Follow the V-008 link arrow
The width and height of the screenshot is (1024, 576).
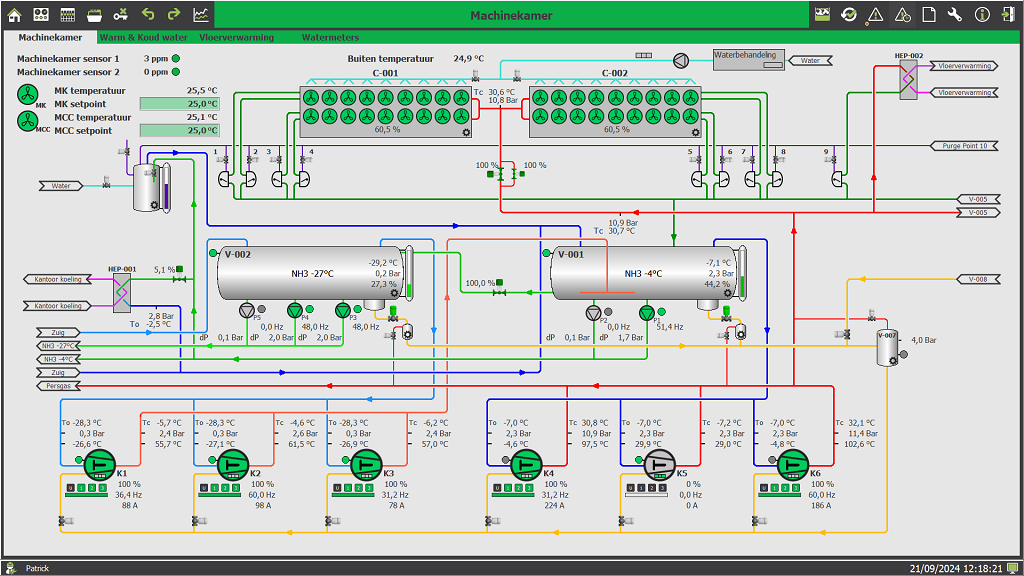(x=978, y=279)
